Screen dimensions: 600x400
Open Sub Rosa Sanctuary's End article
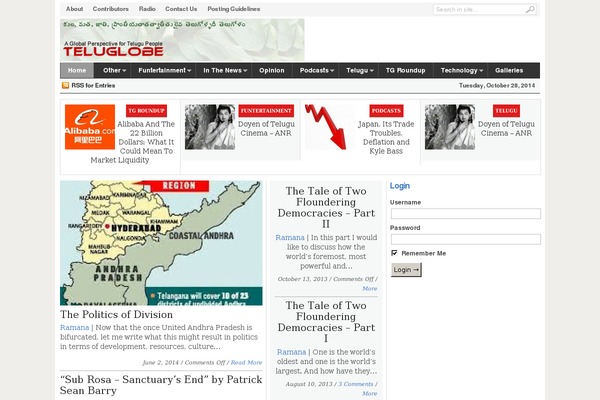(x=161, y=385)
